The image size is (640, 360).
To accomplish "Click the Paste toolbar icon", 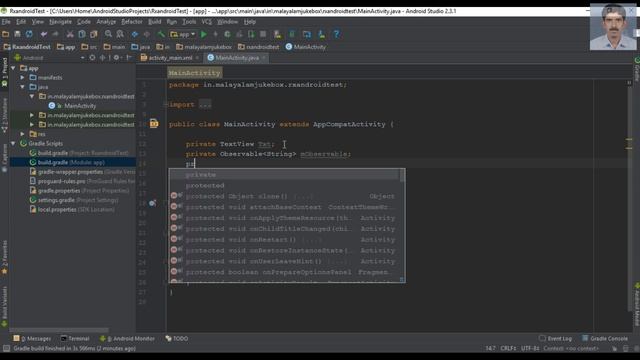I will (93, 34).
